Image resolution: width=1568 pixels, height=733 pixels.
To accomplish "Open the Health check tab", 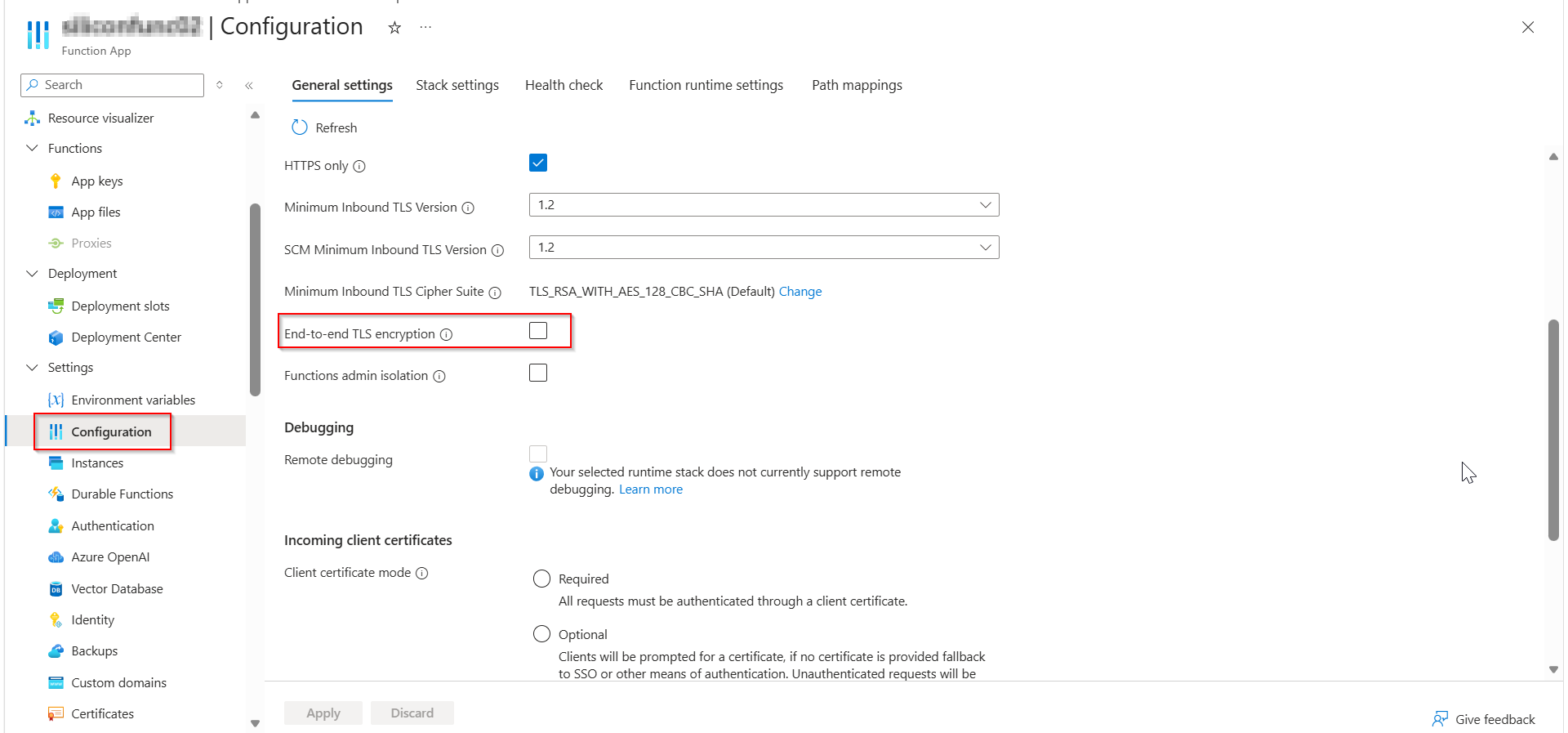I will point(564,85).
